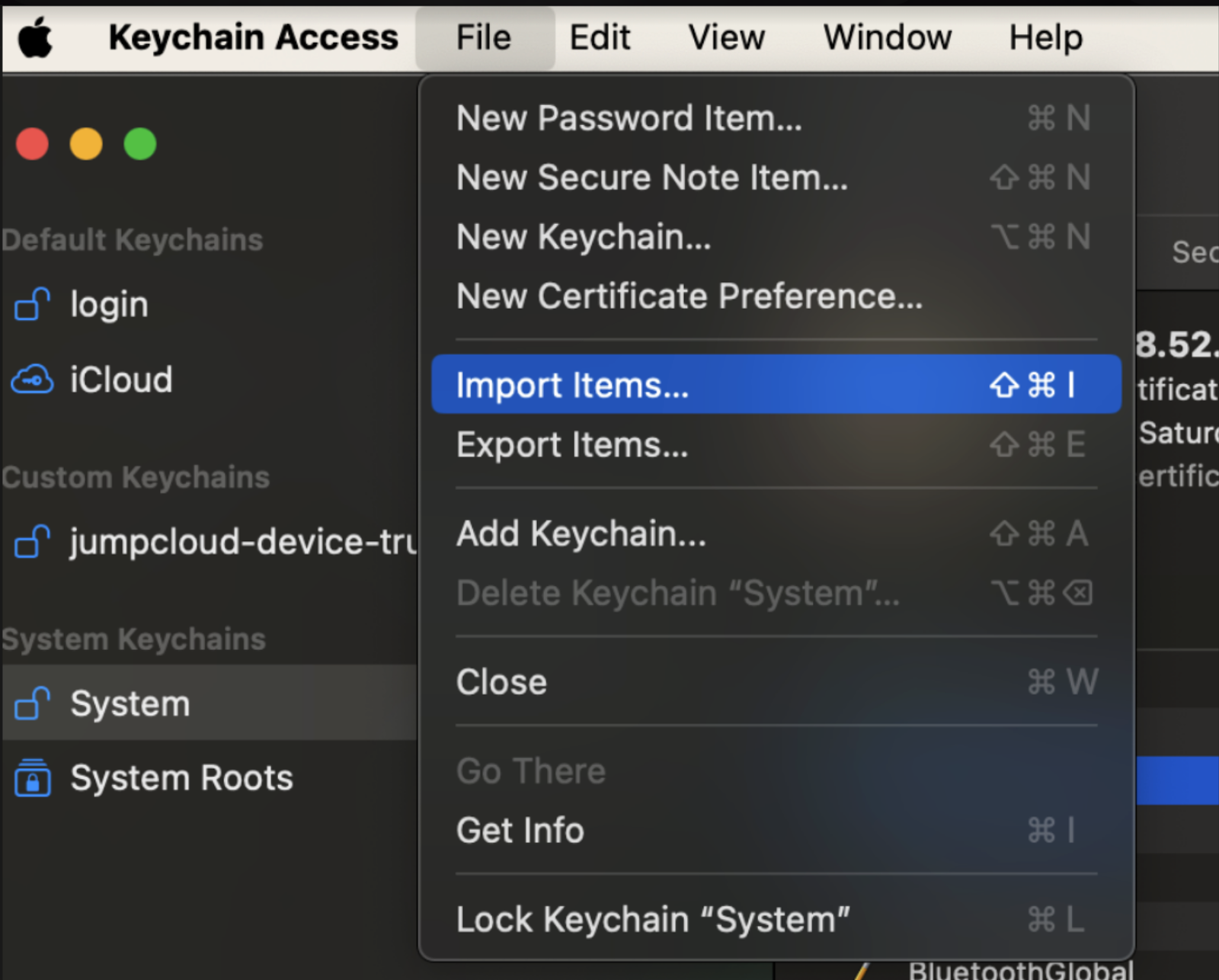Choose Export Items… menu entry
This screenshot has height=980, width=1219.
pos(776,444)
